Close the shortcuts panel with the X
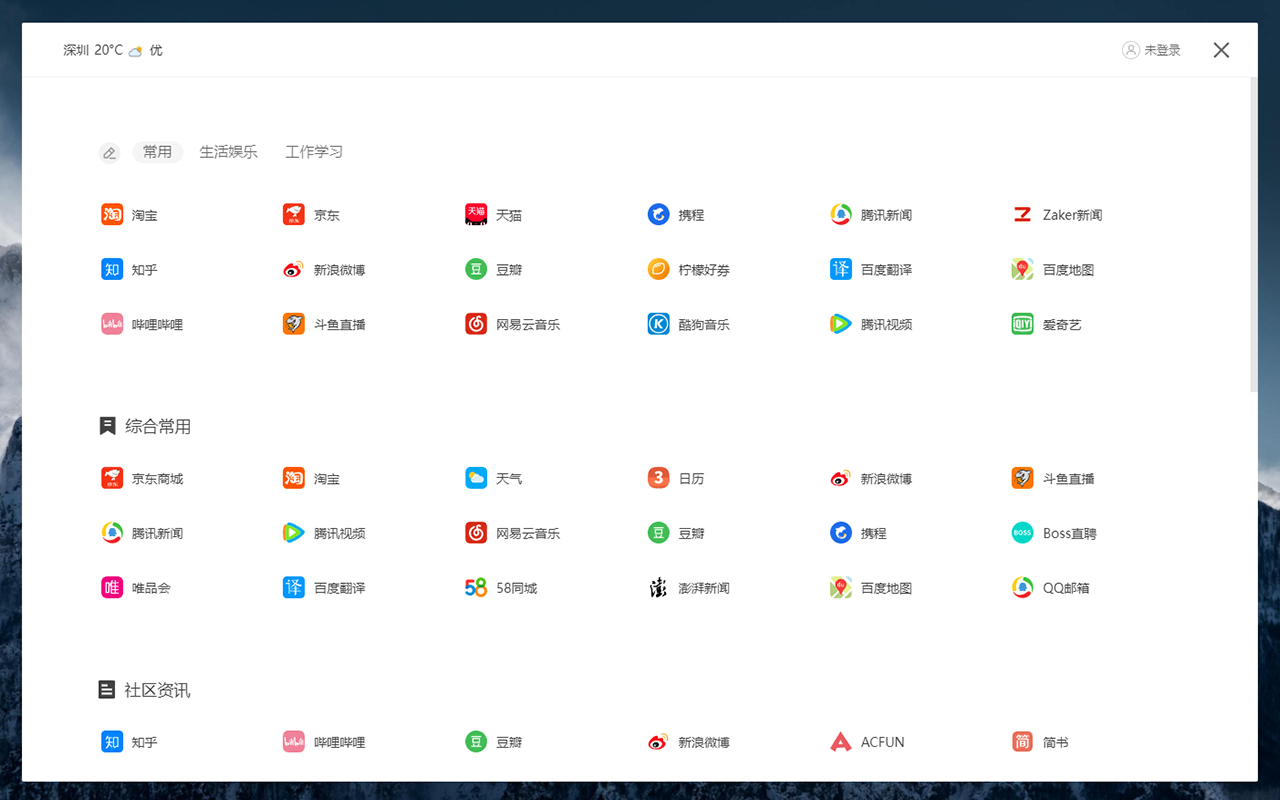1280x800 pixels. point(1221,50)
